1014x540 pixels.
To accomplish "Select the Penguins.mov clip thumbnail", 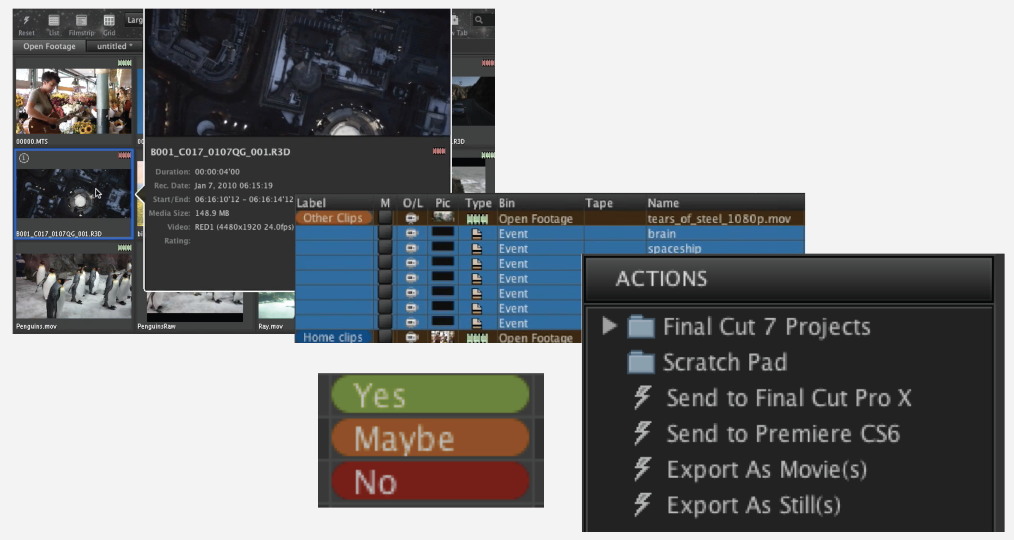I will [73, 286].
